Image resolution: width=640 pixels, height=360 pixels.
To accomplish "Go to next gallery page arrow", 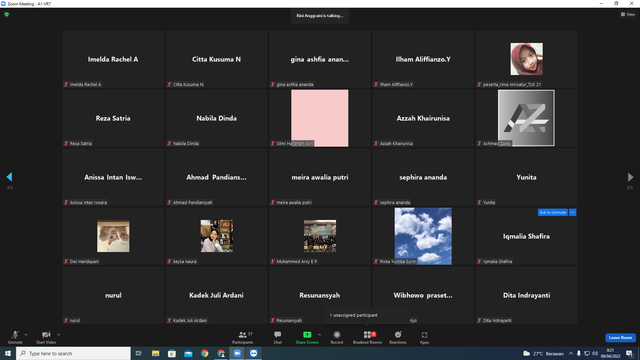I will (x=630, y=177).
